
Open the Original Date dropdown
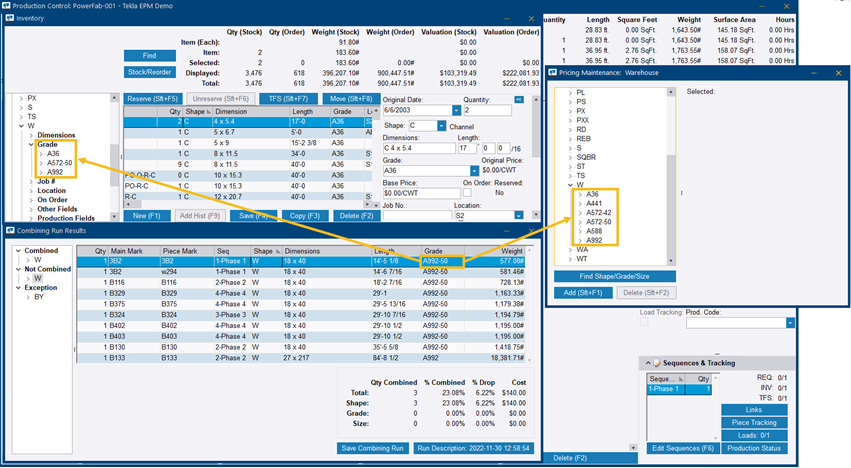[456, 110]
